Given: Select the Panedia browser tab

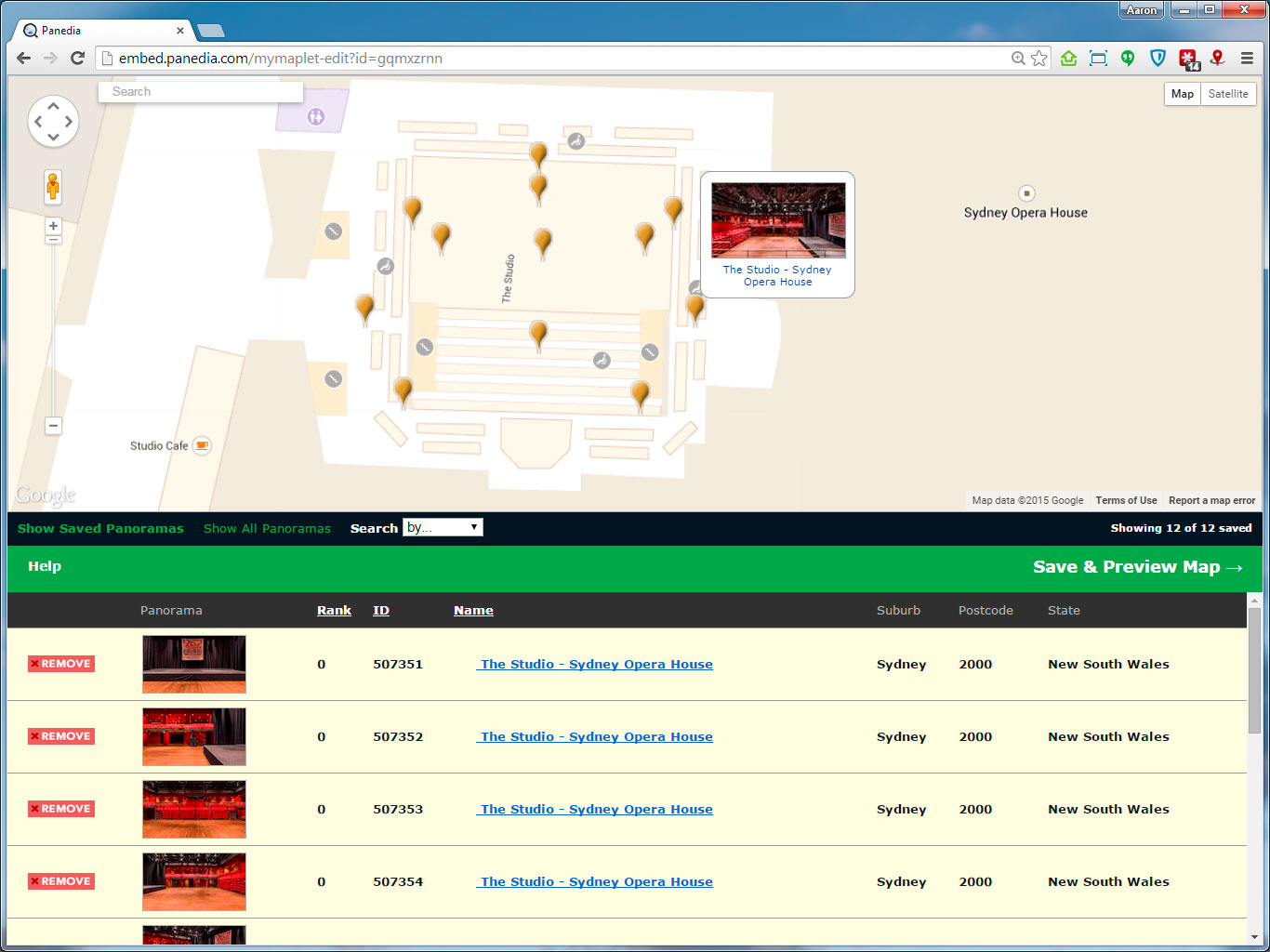Looking at the screenshot, I should 102,31.
